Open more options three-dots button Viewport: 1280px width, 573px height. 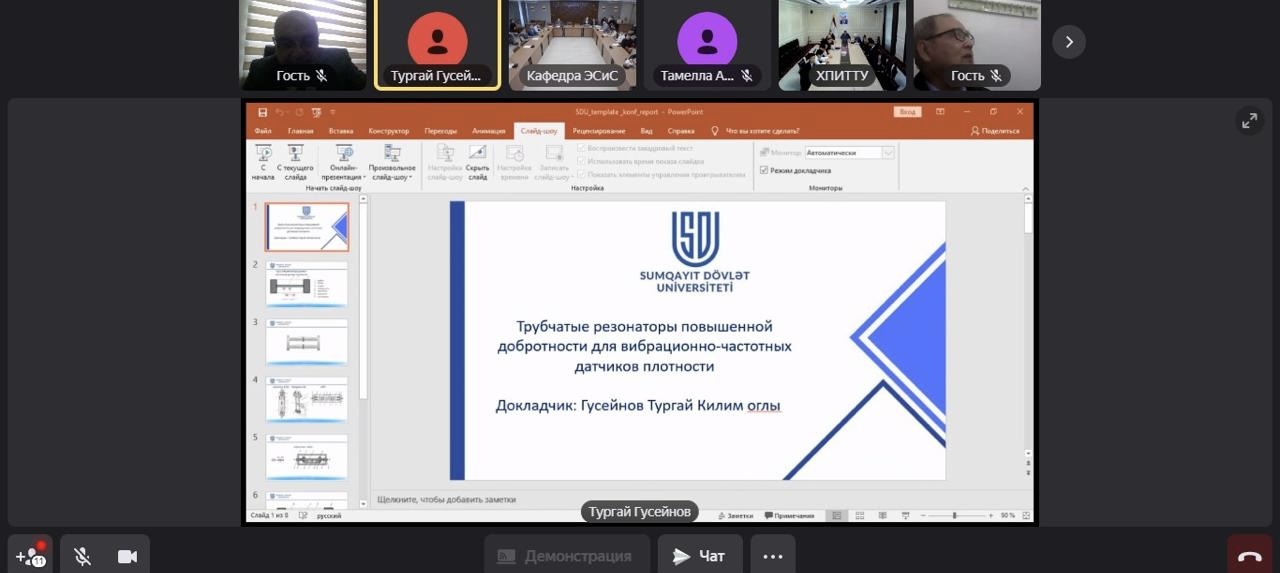coord(773,557)
